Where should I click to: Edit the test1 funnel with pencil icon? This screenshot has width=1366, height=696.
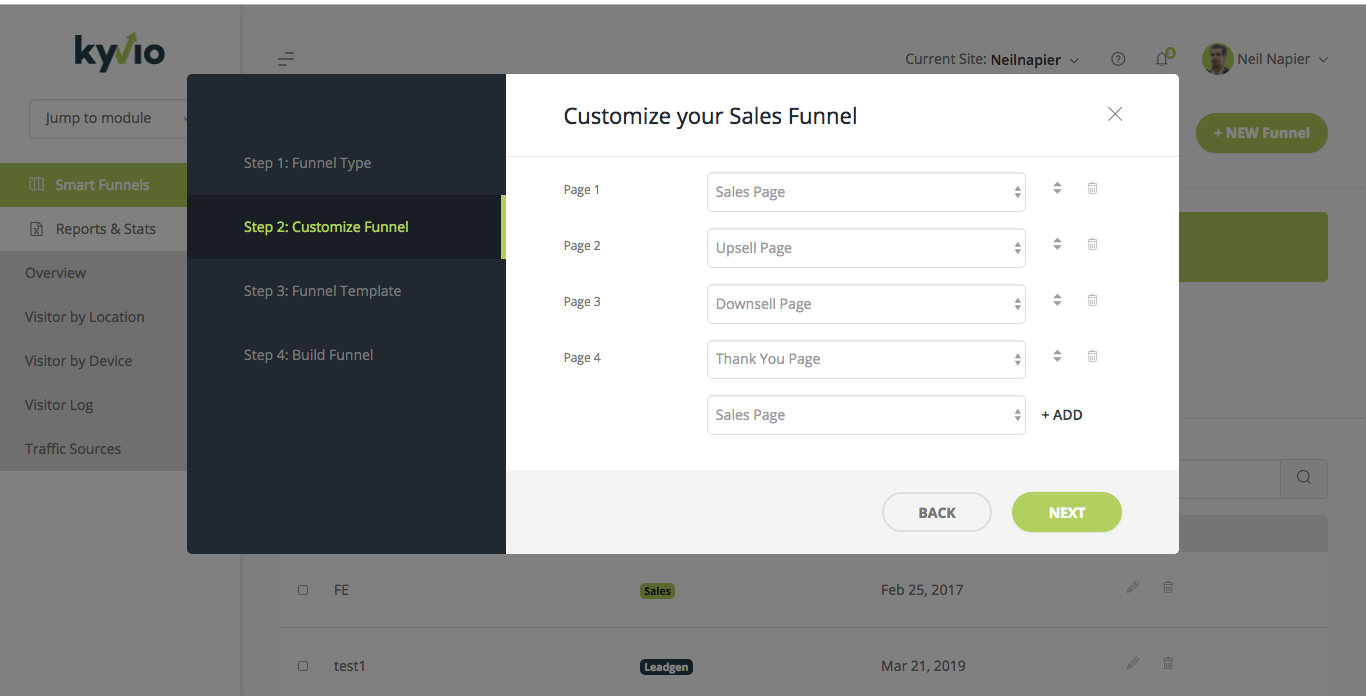point(1132,663)
